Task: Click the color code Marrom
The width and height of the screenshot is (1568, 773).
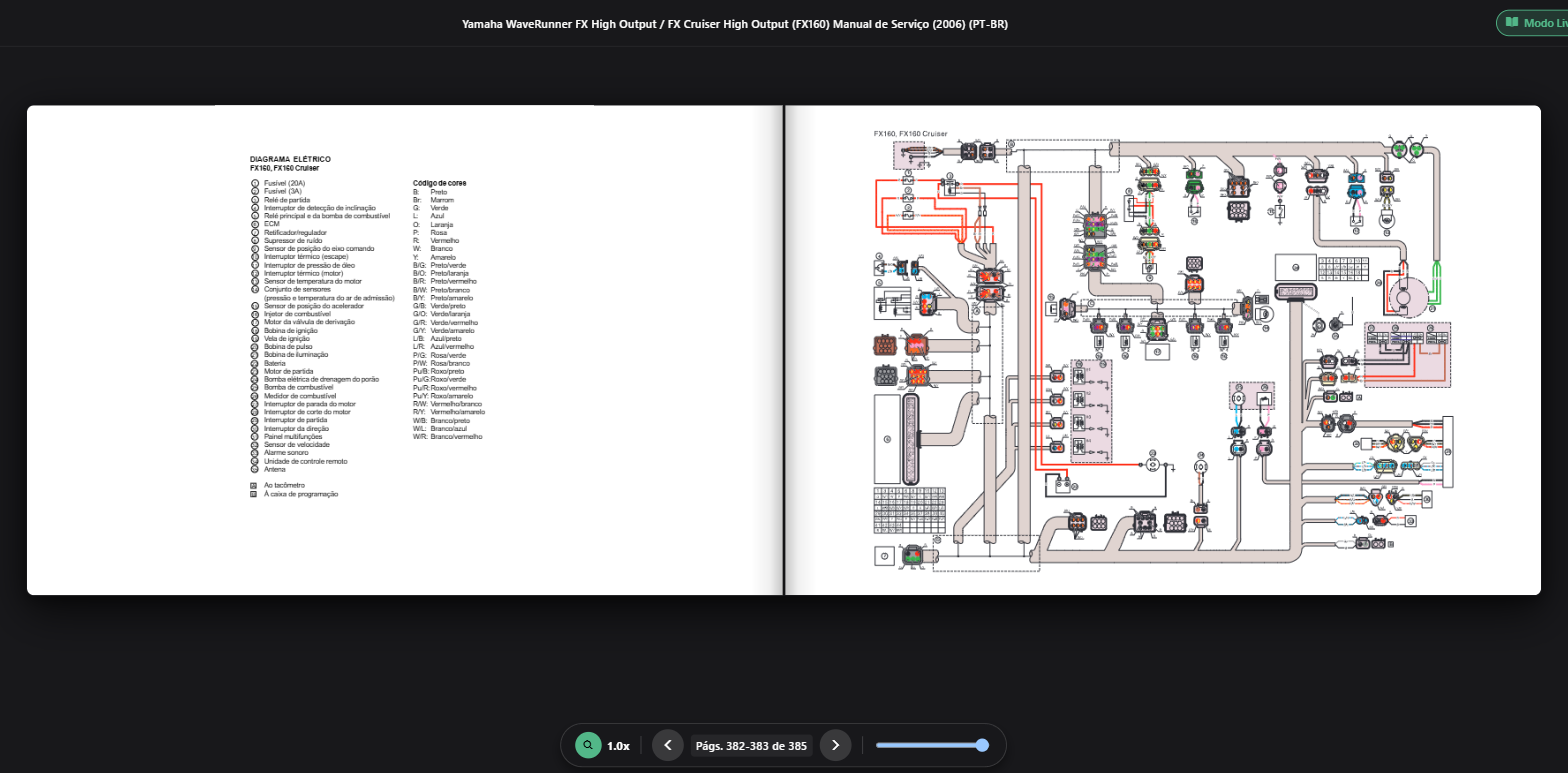Action: [442, 200]
